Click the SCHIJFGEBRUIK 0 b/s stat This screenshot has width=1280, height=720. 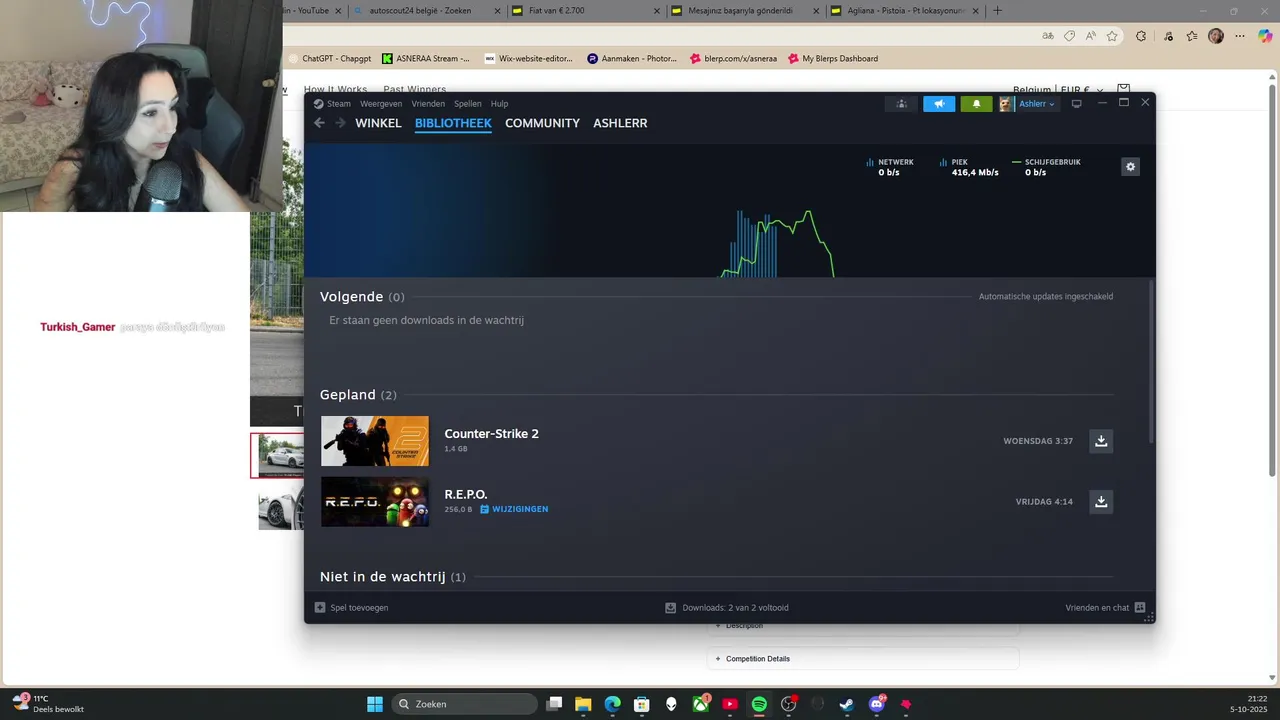coord(1046,167)
